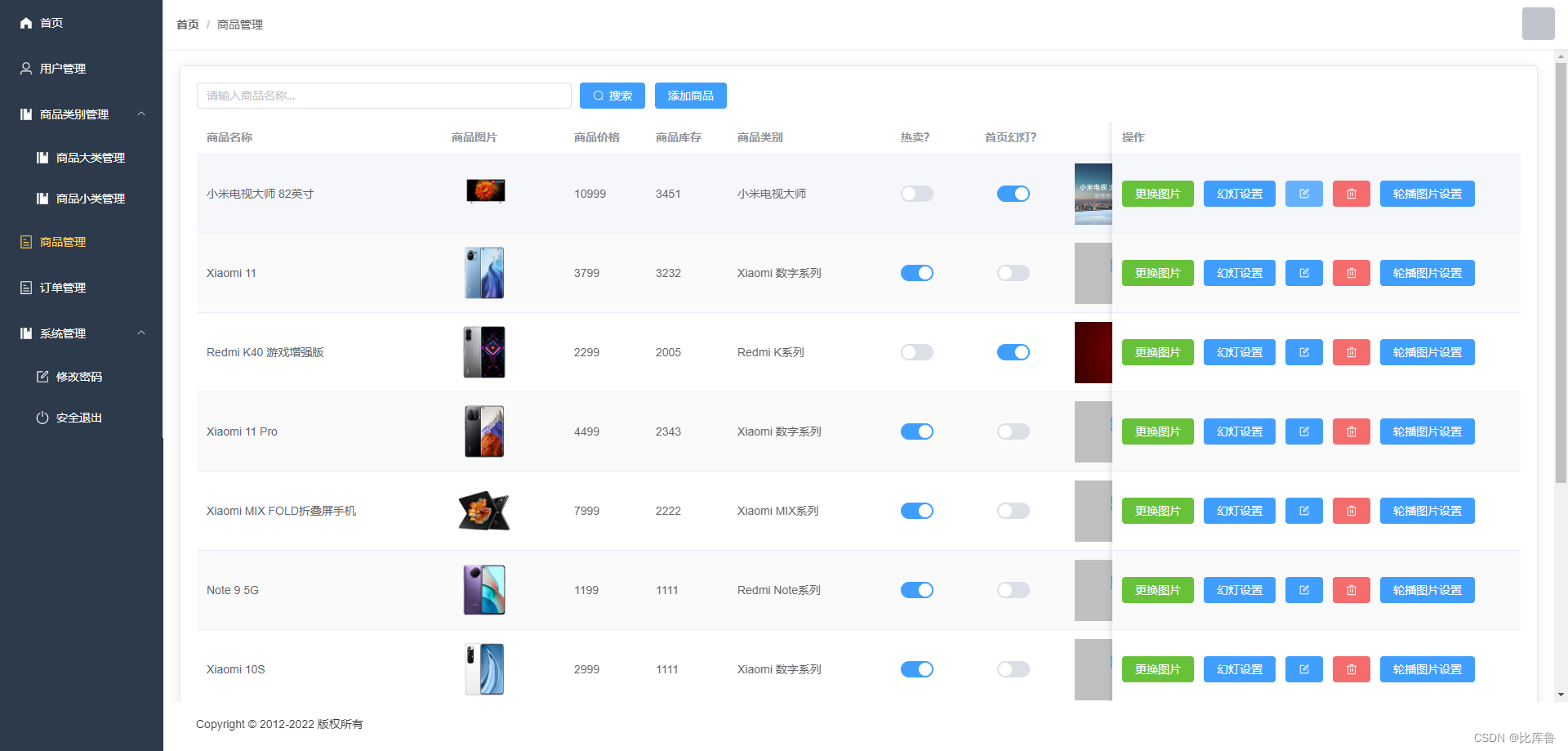Click the Redmi K40 product image
This screenshot has width=1568, height=751.
[x=484, y=352]
